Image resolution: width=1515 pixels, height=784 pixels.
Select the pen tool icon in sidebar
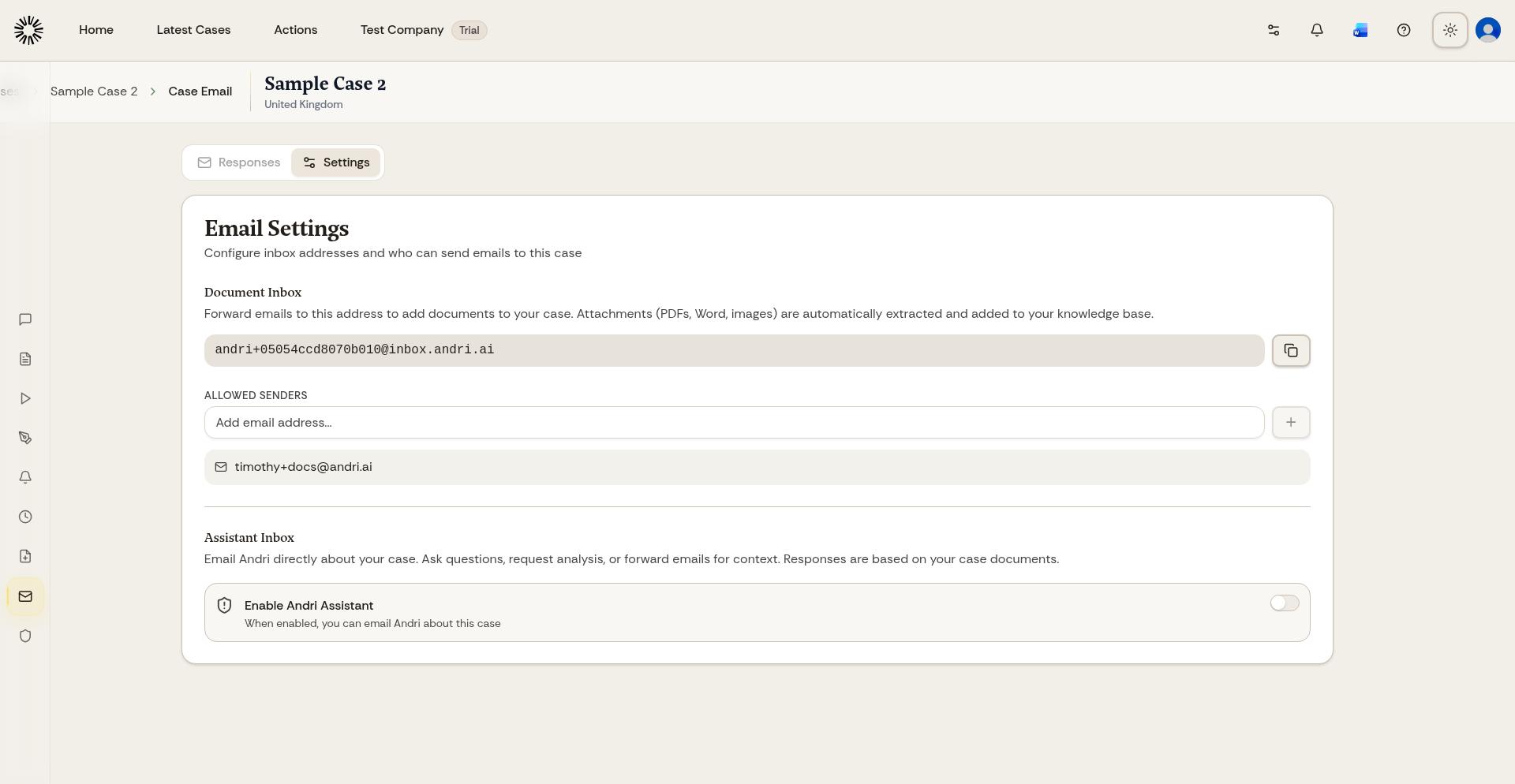click(x=25, y=438)
